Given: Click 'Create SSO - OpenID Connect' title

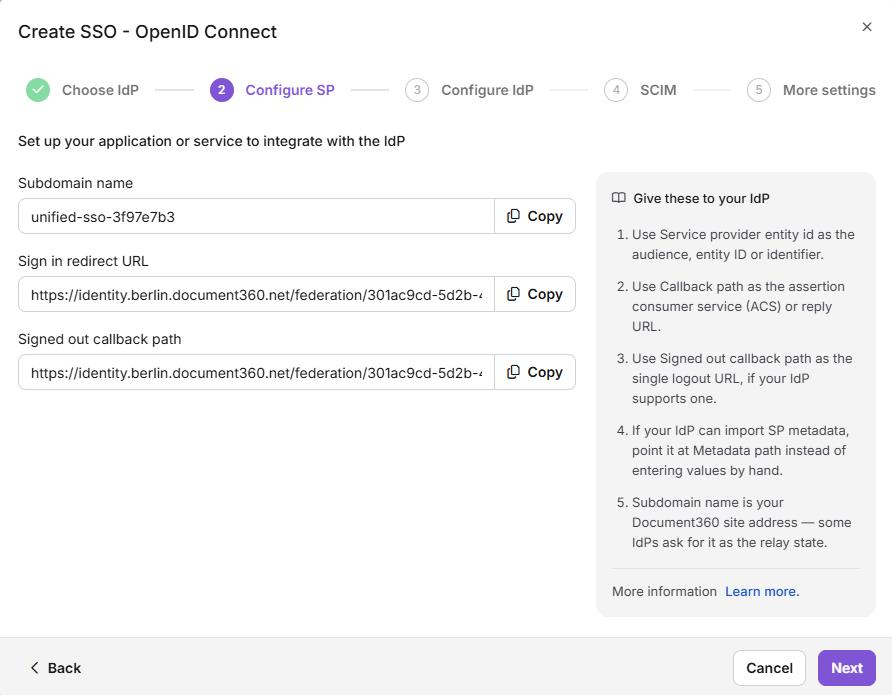Looking at the screenshot, I should tap(147, 32).
